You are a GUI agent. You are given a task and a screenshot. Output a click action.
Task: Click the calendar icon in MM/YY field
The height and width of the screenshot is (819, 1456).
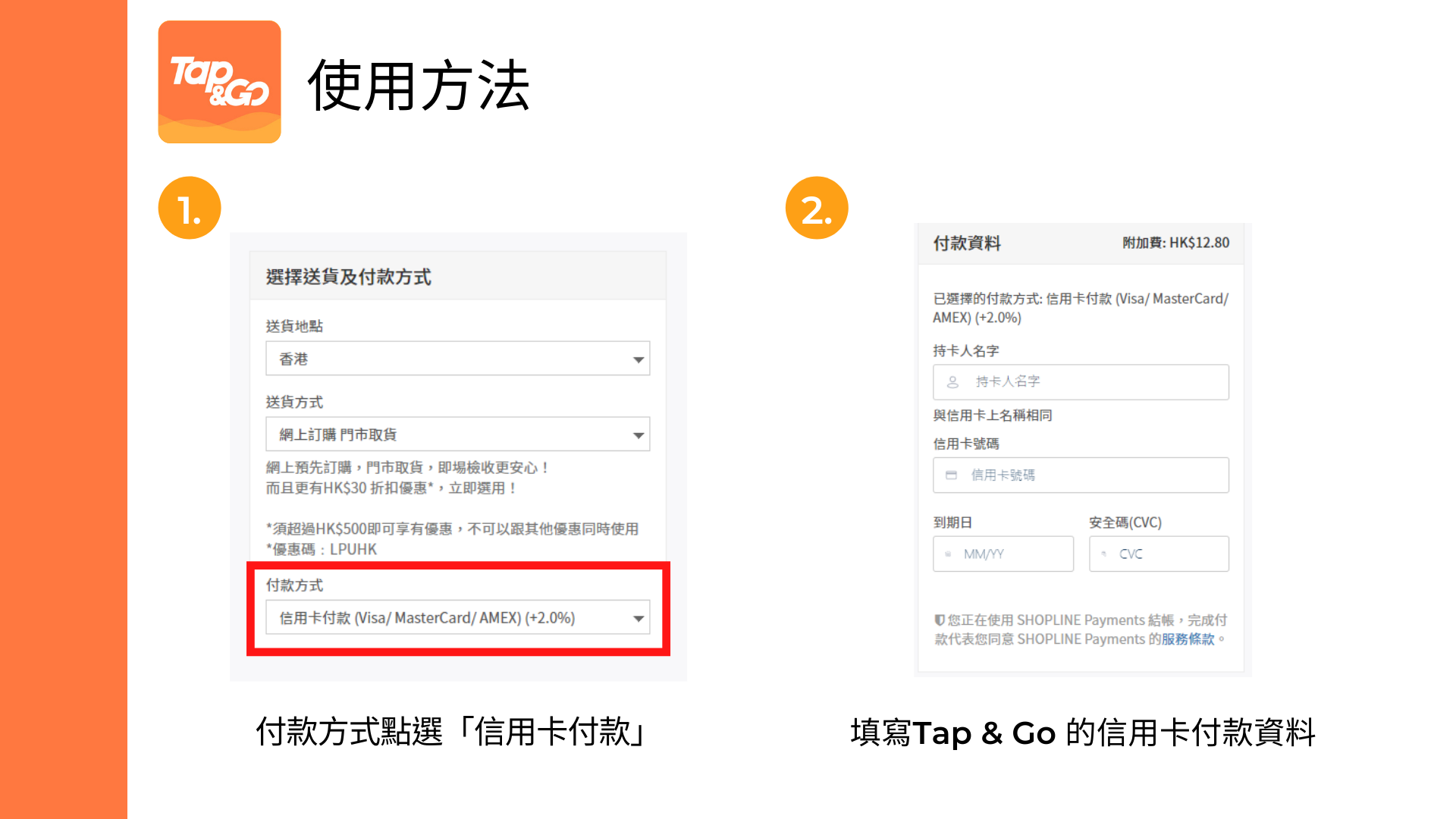click(948, 554)
